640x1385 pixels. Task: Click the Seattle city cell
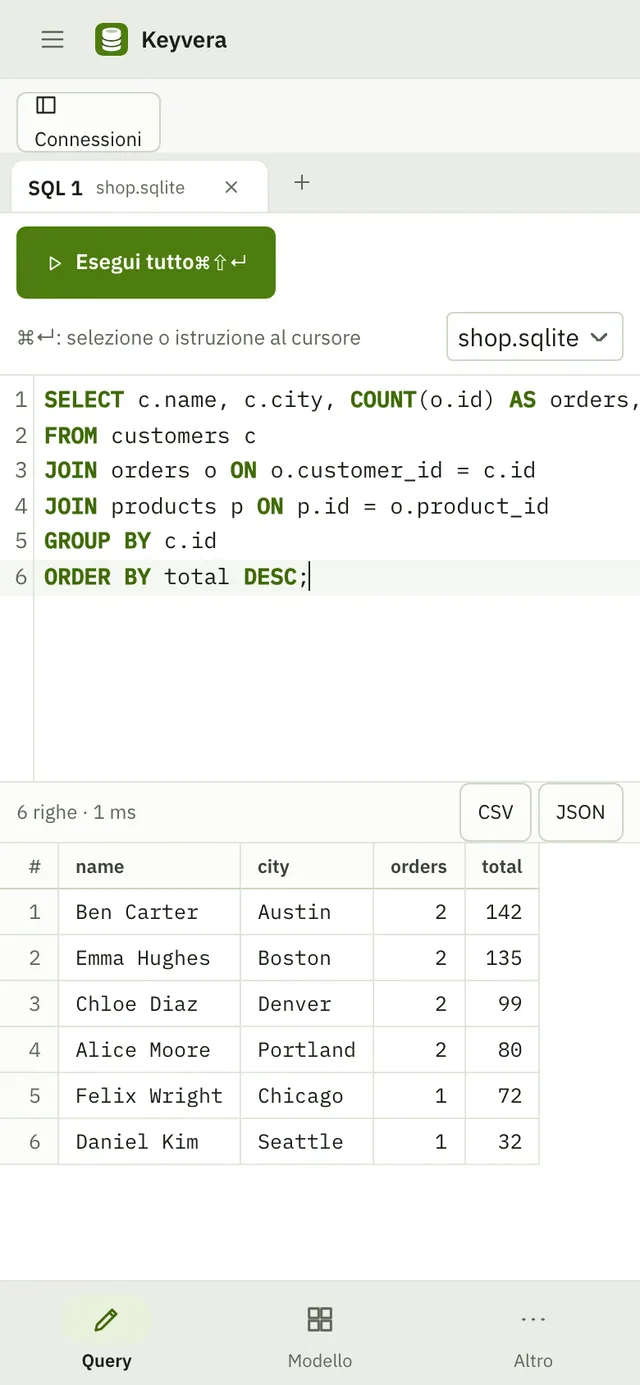click(307, 1142)
